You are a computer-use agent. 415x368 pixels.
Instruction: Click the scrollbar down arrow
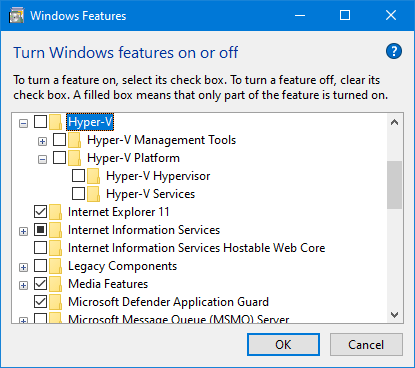[395, 314]
